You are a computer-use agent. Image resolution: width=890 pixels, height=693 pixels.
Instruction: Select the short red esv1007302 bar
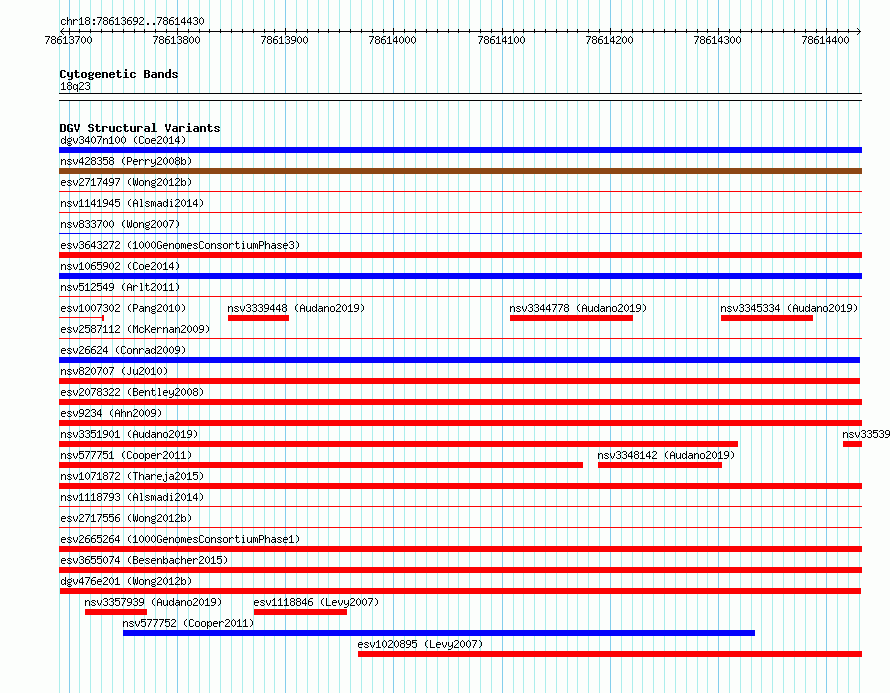pyautogui.click(x=82, y=318)
